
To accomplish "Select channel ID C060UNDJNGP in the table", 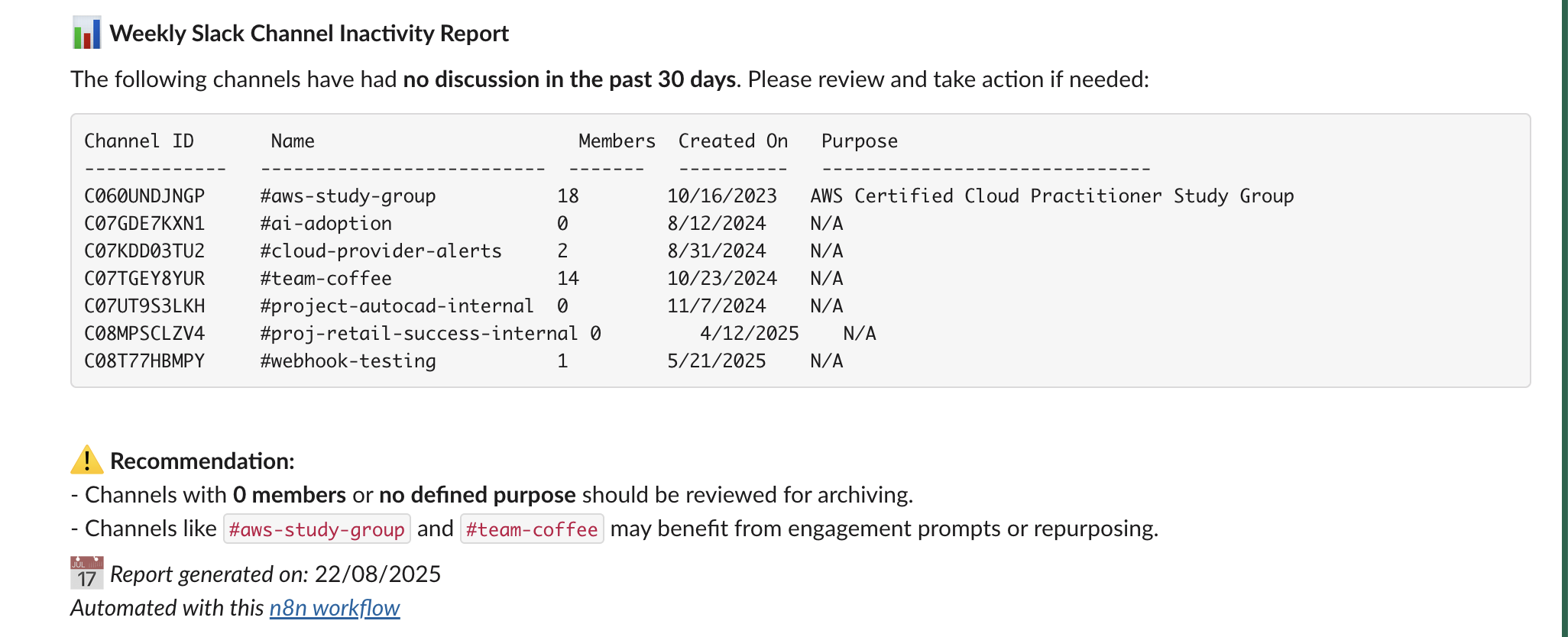I will tap(144, 196).
